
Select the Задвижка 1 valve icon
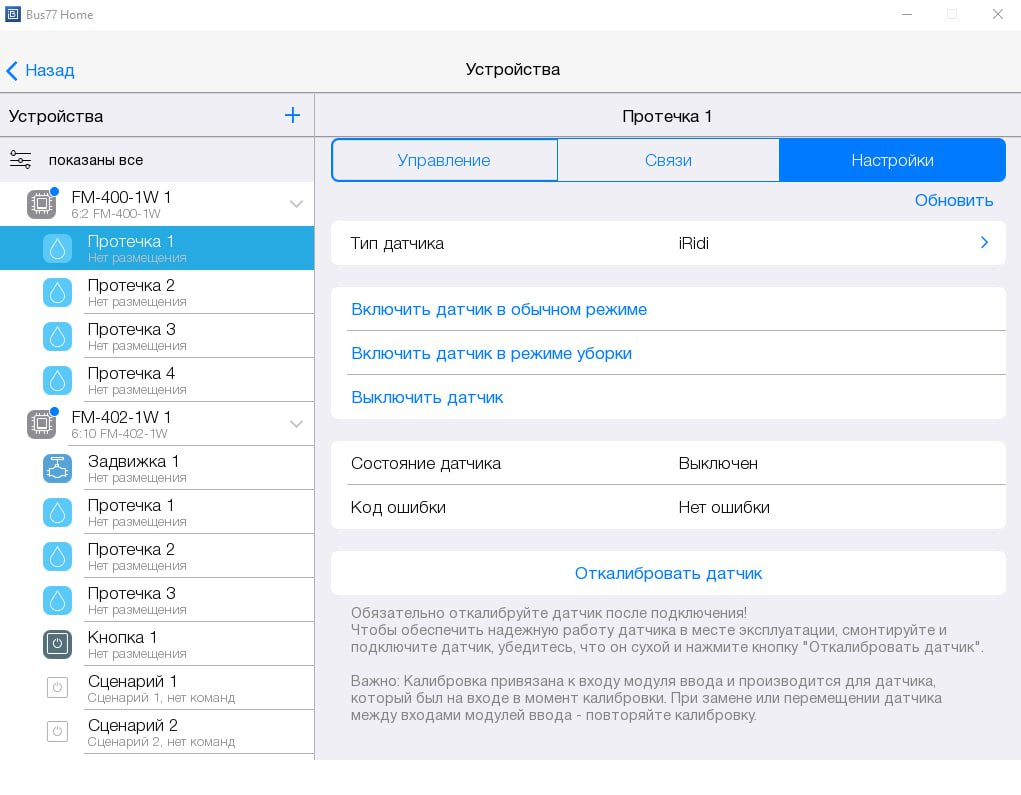[x=57, y=468]
